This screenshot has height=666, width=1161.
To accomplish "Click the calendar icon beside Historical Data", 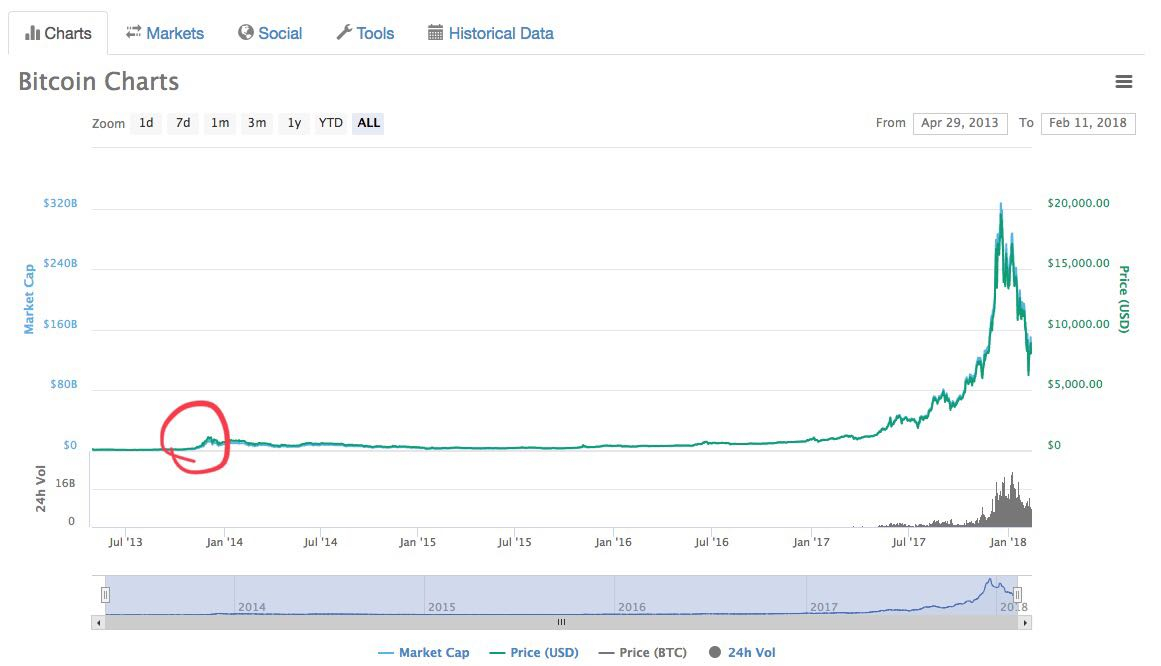I will [435, 33].
